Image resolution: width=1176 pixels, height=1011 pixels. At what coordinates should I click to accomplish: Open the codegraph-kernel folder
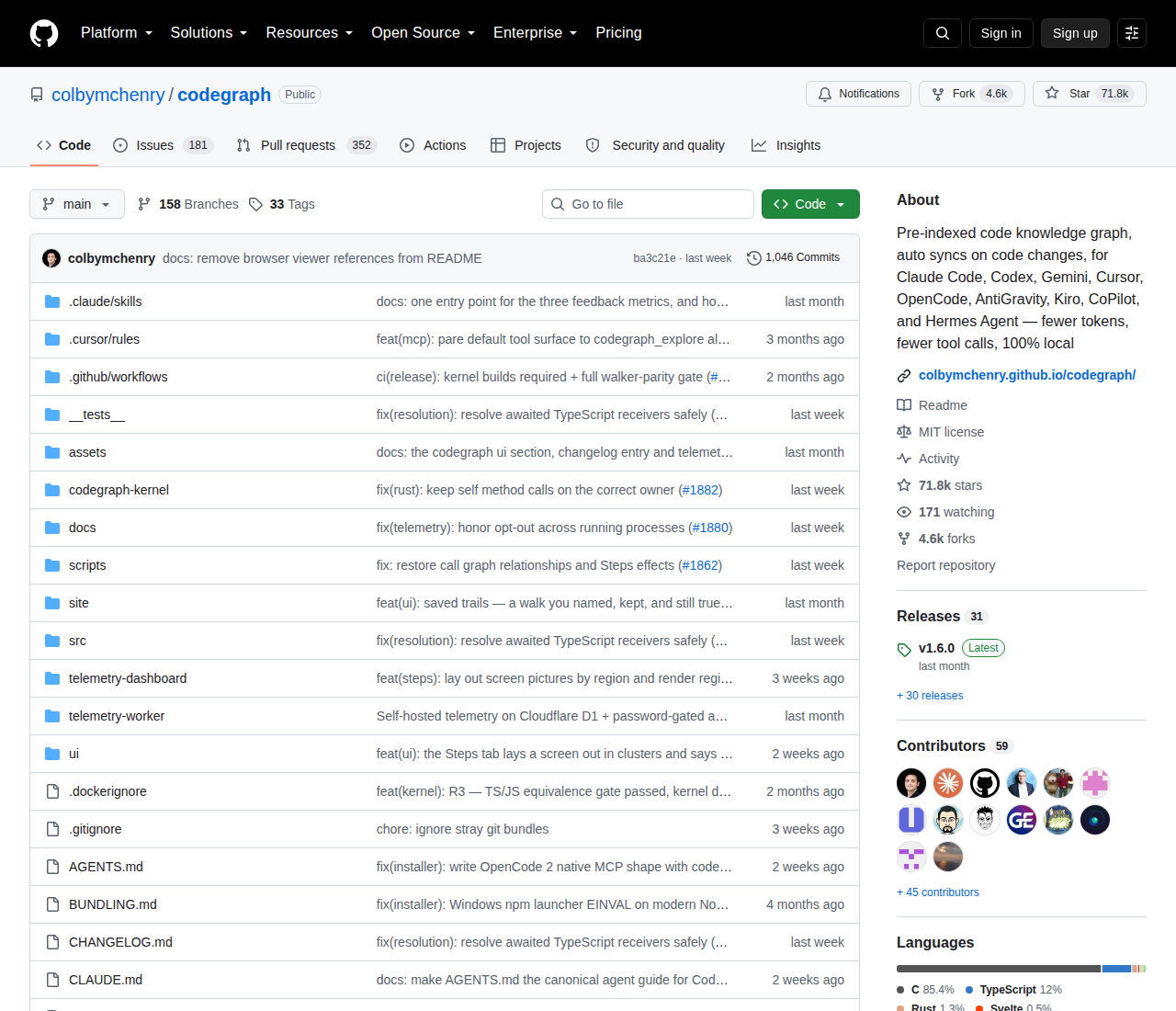click(119, 490)
